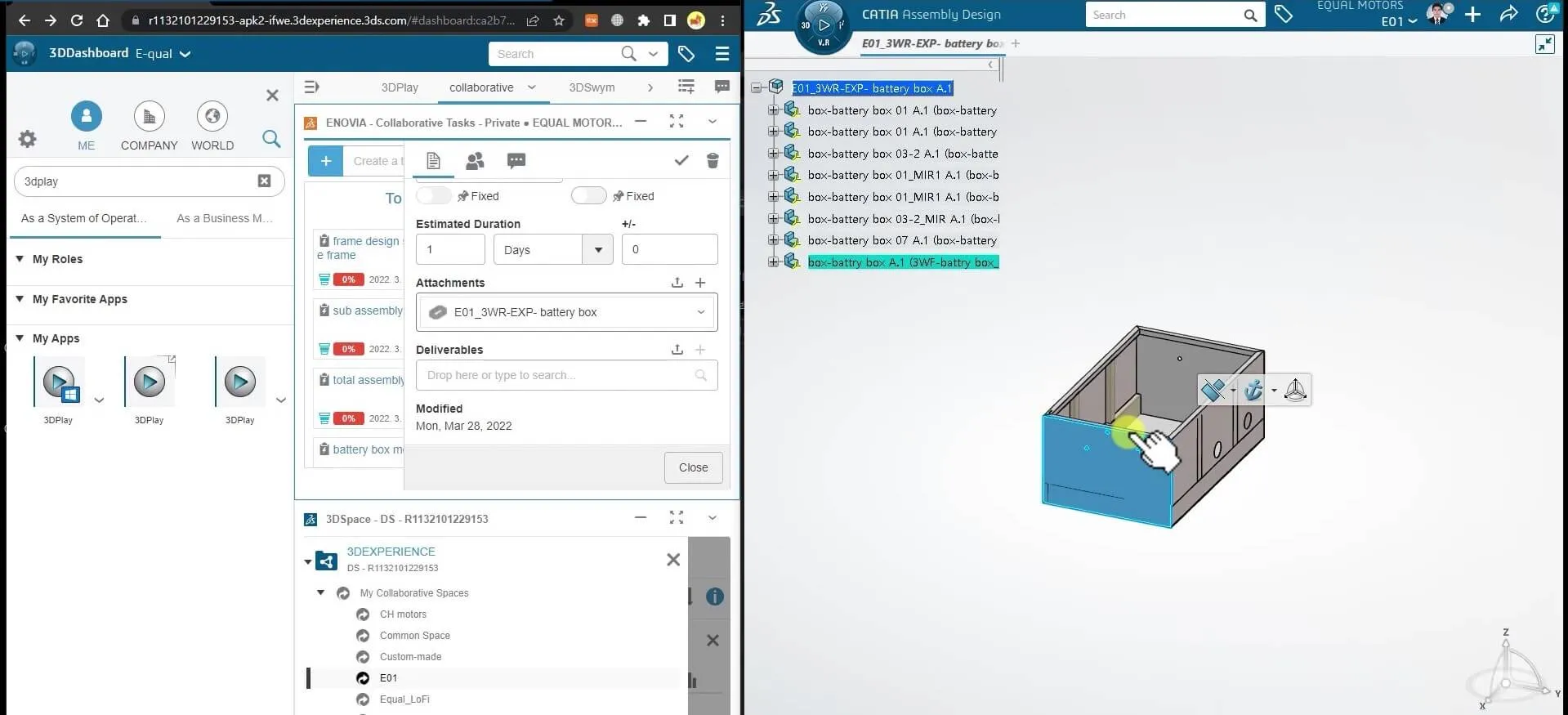
Task: Select the CH motors collaborative space
Action: [403, 614]
